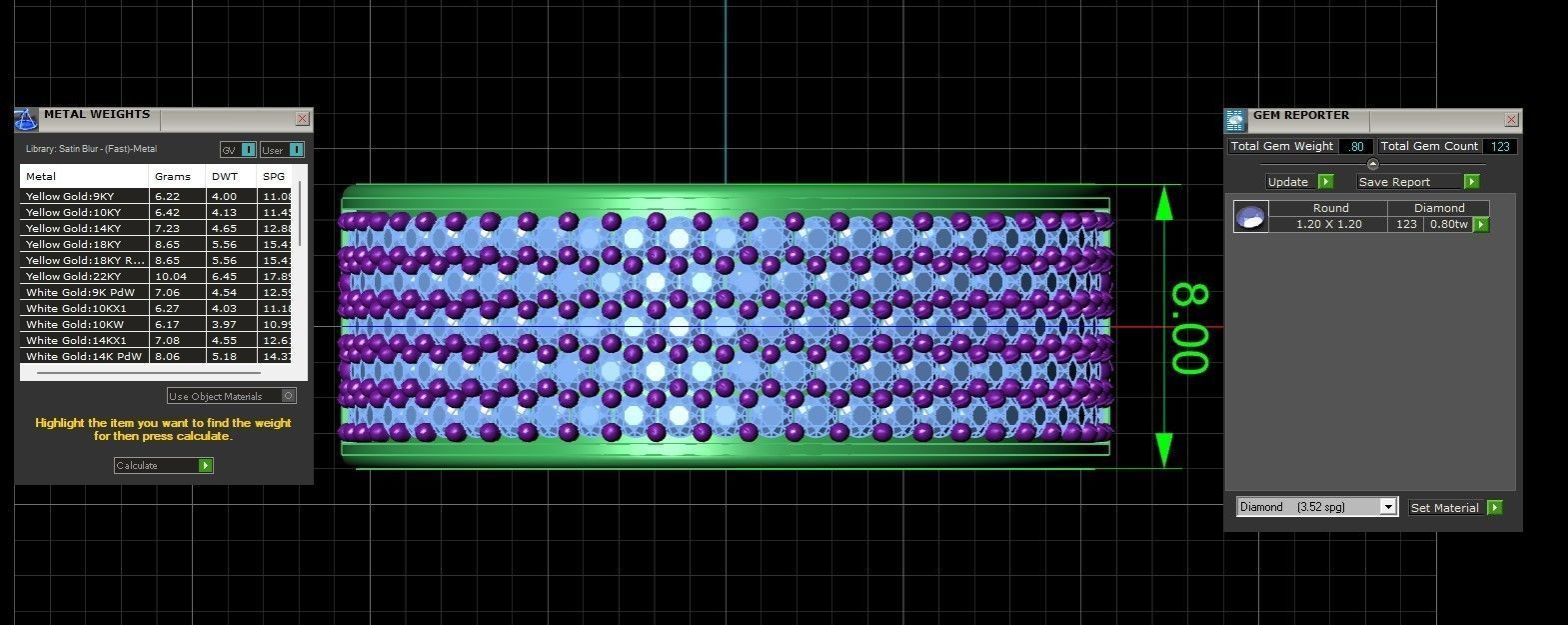Click the 10.04 grams cell

pyautogui.click(x=178, y=277)
